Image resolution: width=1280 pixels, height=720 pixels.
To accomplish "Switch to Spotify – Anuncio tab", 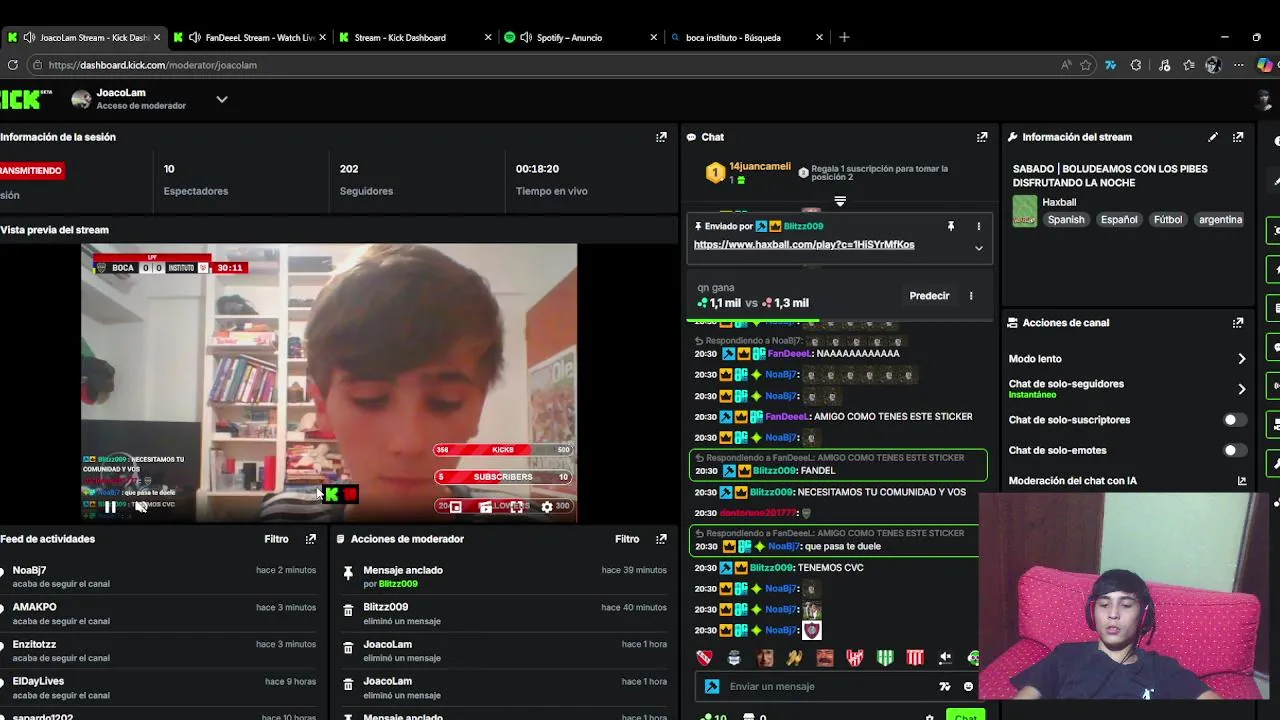I will coord(580,38).
